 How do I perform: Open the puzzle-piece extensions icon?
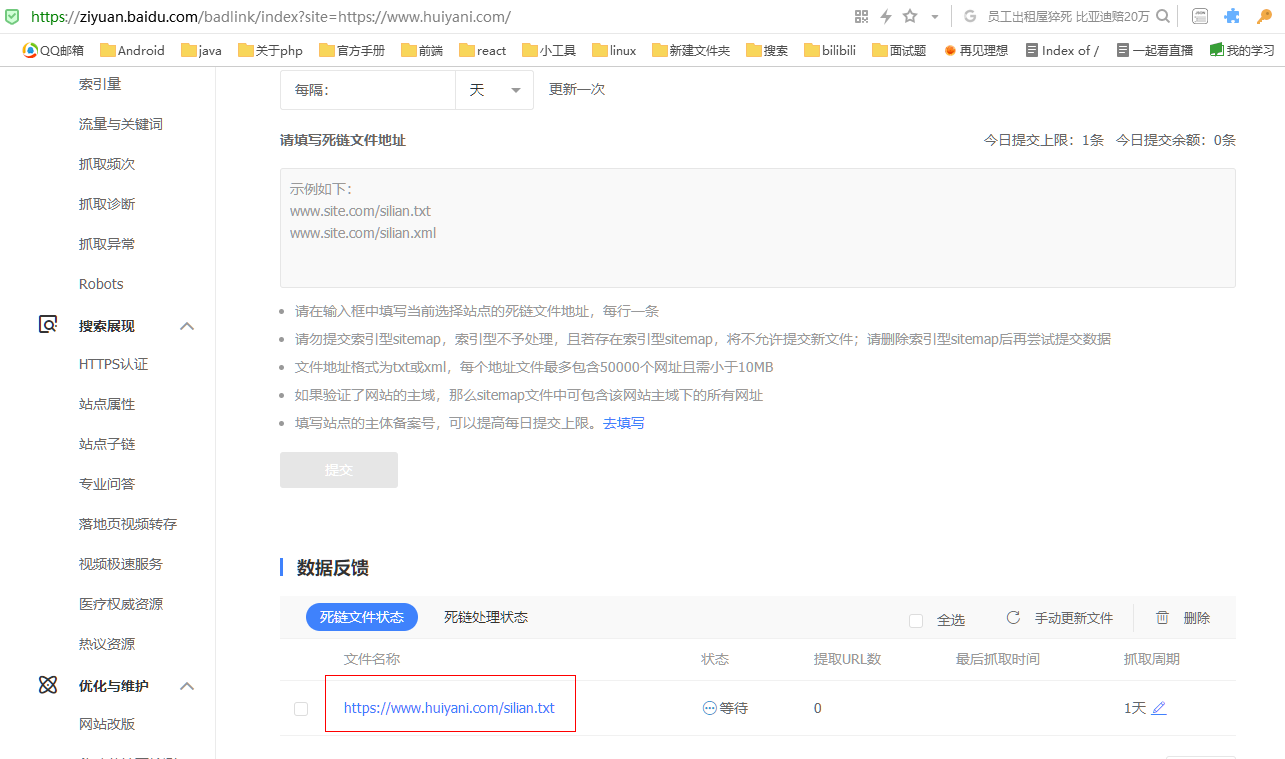point(1232,16)
